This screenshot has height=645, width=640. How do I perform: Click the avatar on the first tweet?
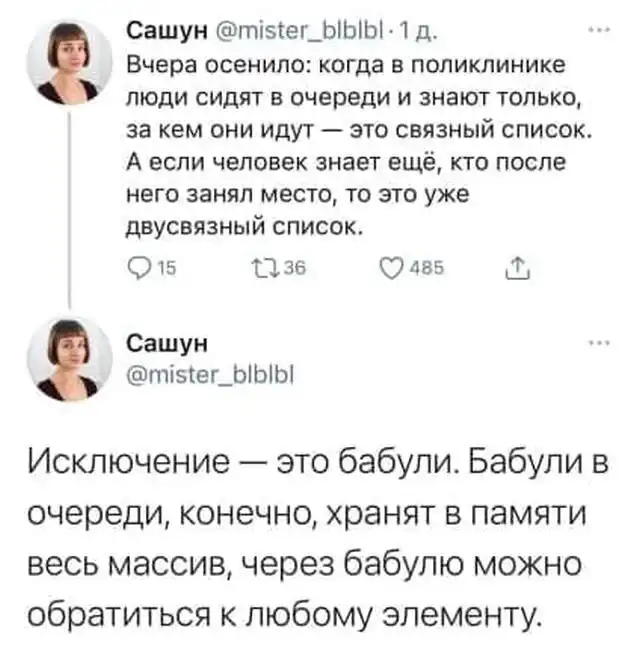[x=68, y=62]
